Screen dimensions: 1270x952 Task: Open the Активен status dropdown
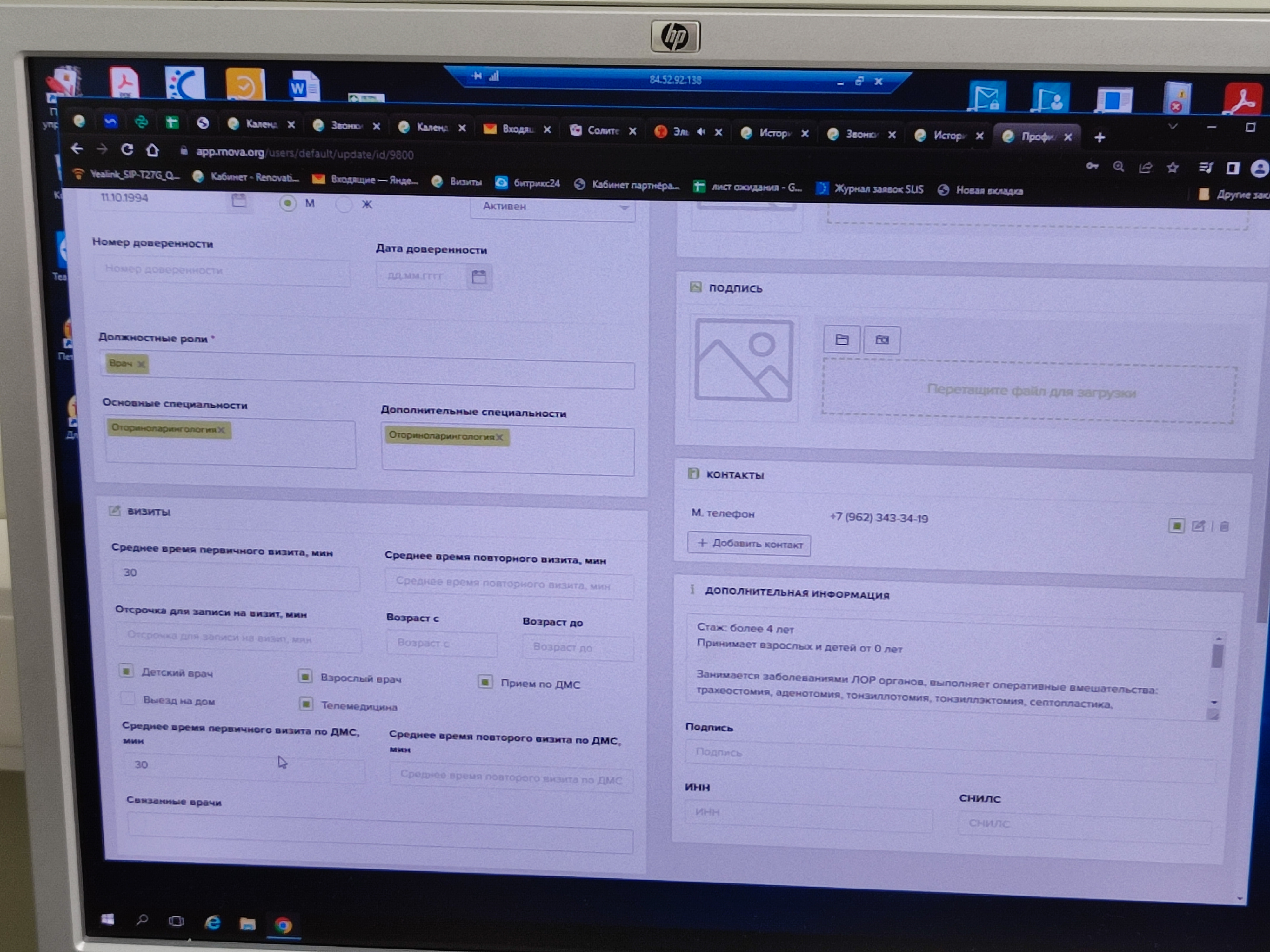tap(552, 207)
